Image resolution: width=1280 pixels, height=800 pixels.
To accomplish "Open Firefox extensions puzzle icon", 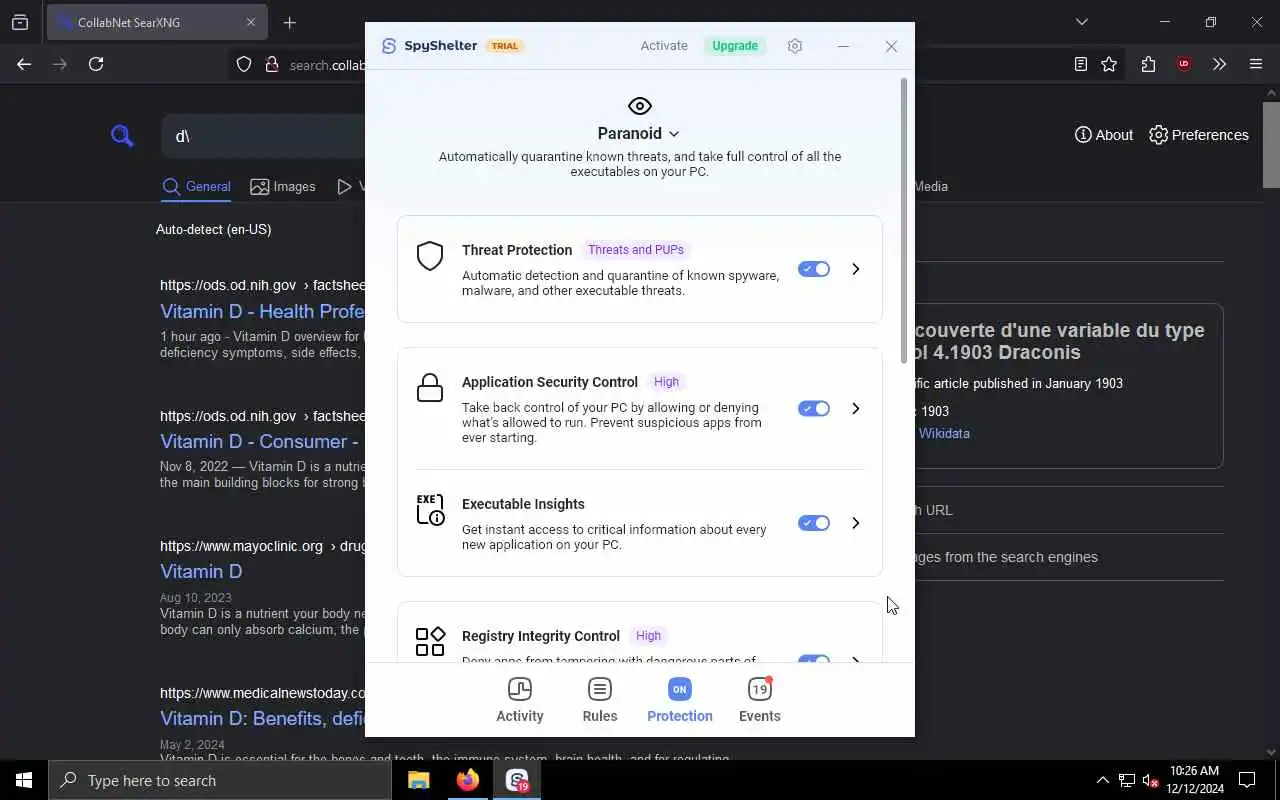I will click(x=1148, y=64).
